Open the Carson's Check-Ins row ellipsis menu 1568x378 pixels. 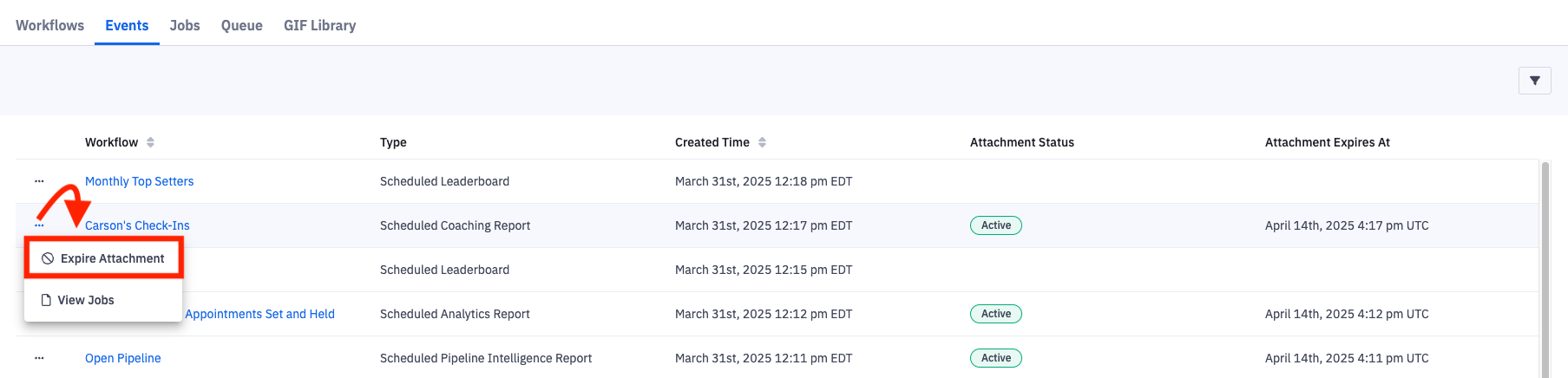tap(39, 225)
